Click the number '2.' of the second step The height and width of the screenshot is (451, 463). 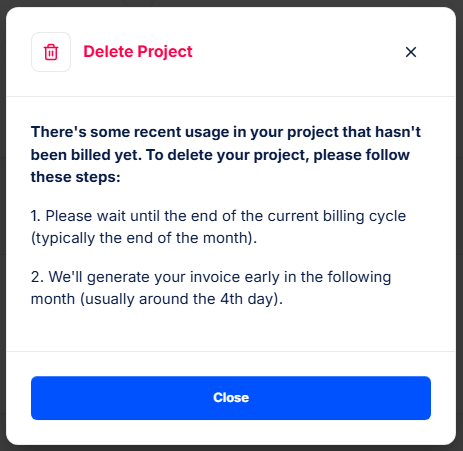point(37,277)
